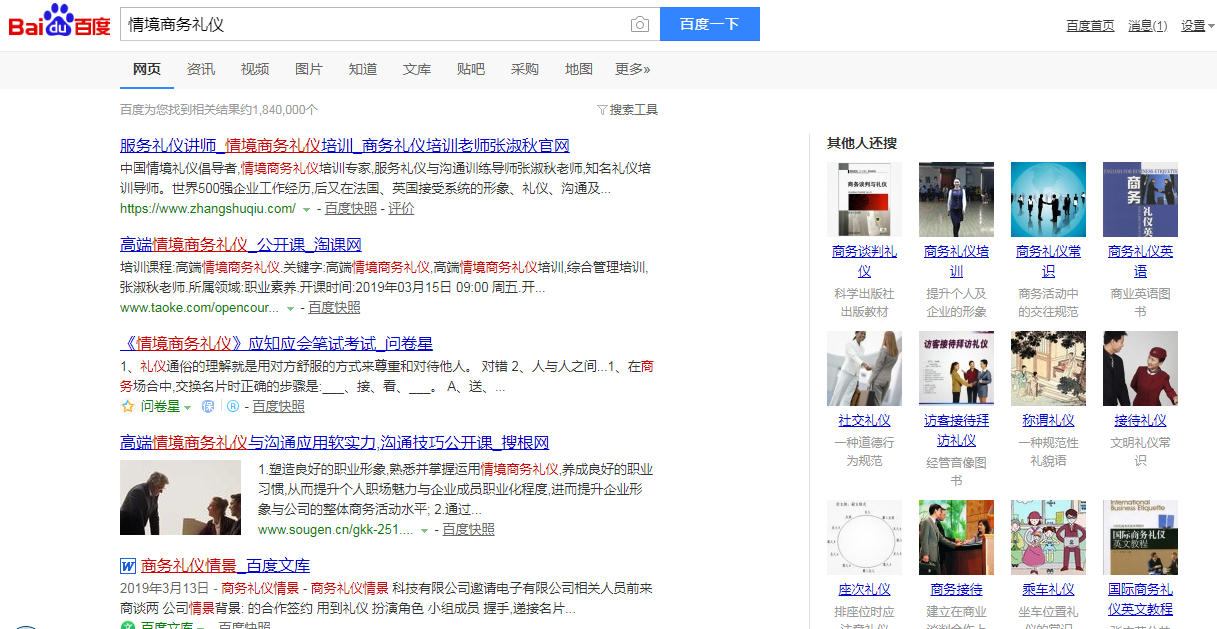Click the 百度一下 search button
This screenshot has height=629, width=1217.
point(710,24)
